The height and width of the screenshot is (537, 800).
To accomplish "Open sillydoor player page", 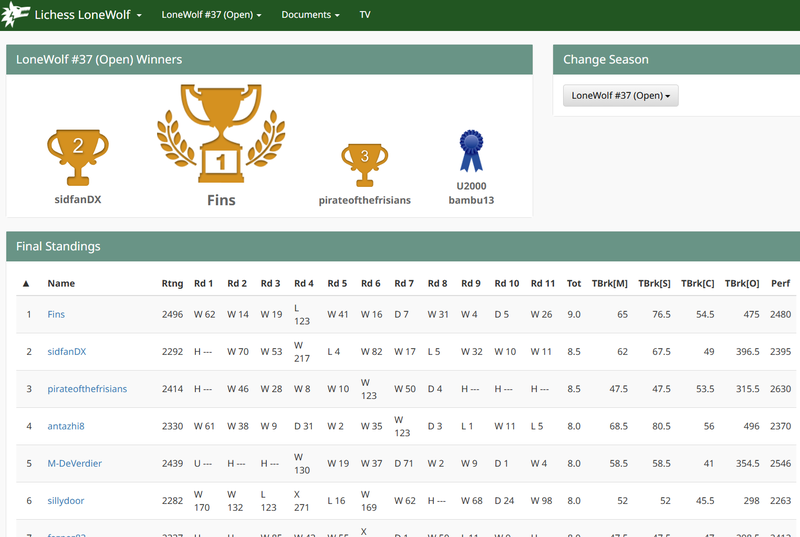I will click(68, 500).
